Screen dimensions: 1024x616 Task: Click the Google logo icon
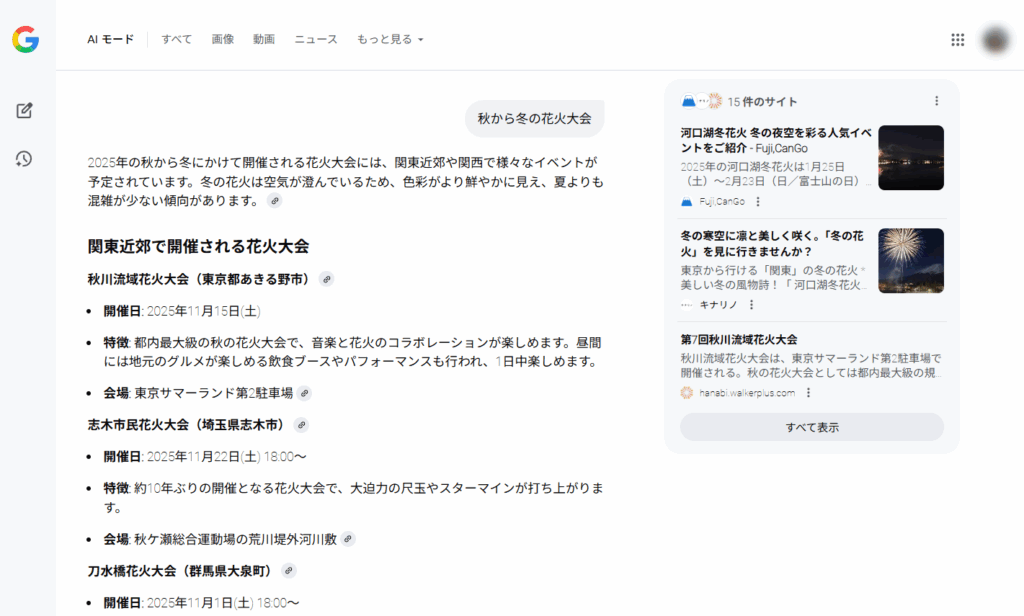pos(26,39)
